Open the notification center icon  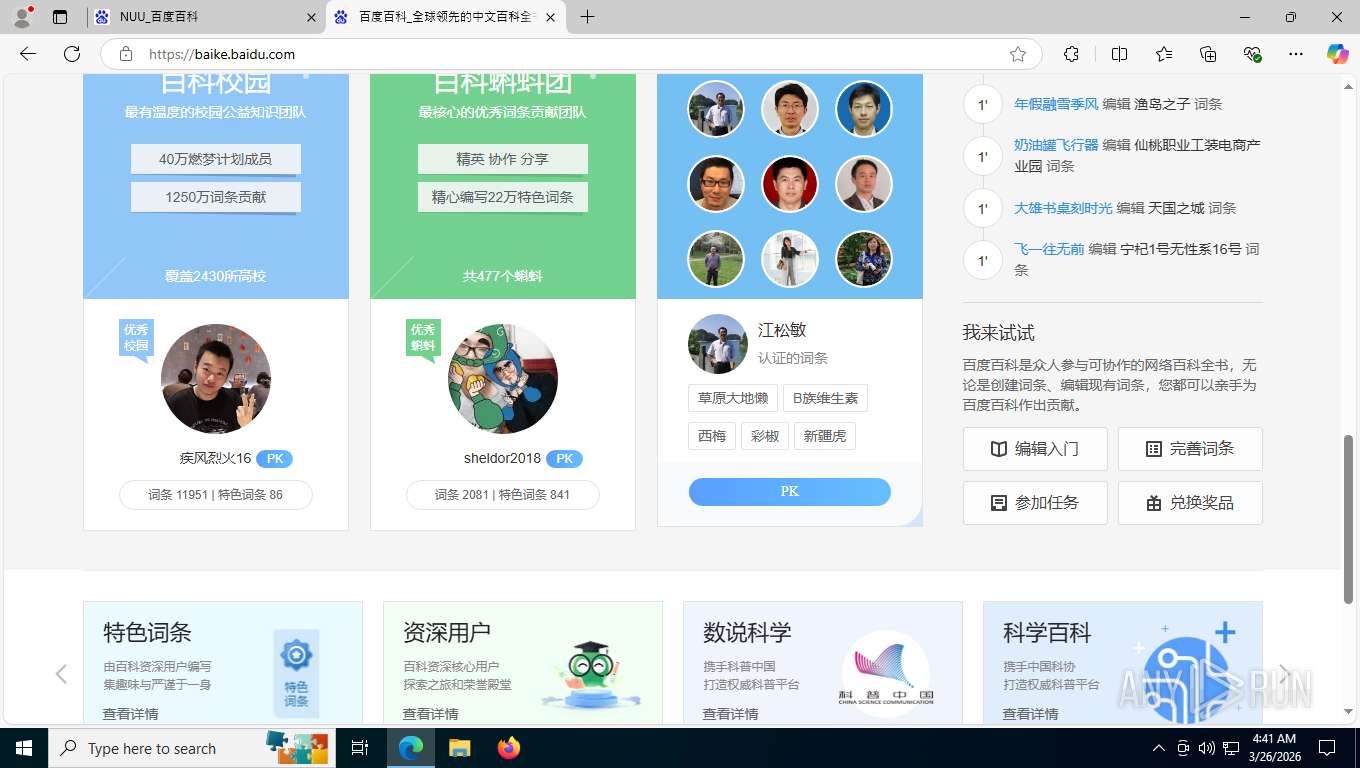pyautogui.click(x=1327, y=748)
